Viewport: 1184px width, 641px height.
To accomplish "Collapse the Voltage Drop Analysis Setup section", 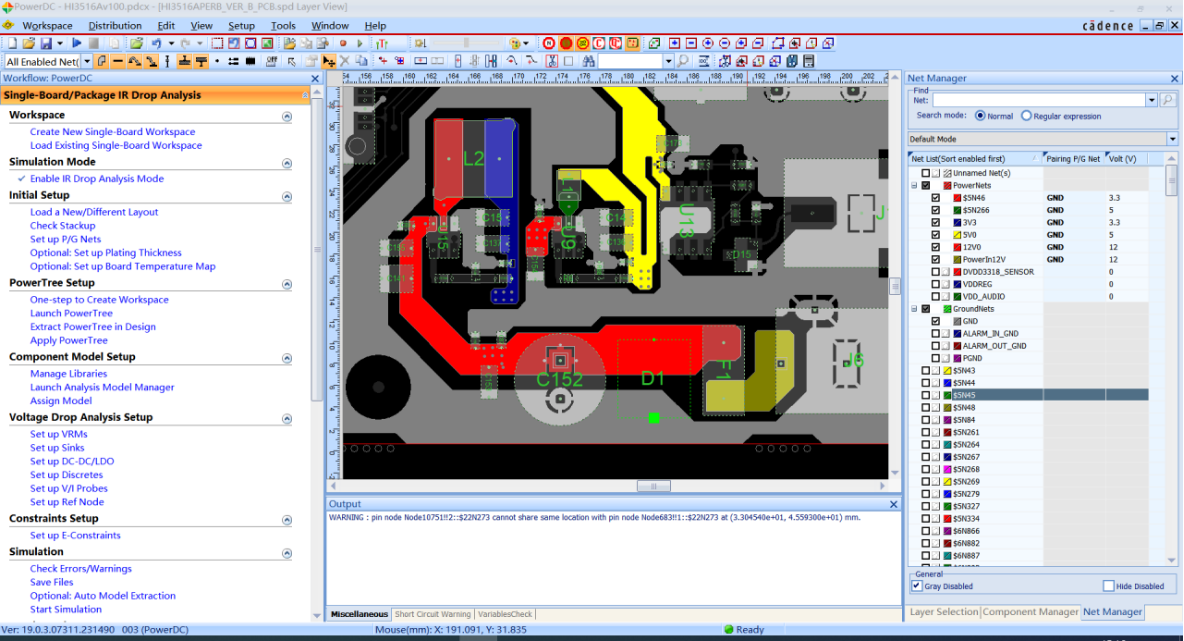I will point(287,418).
